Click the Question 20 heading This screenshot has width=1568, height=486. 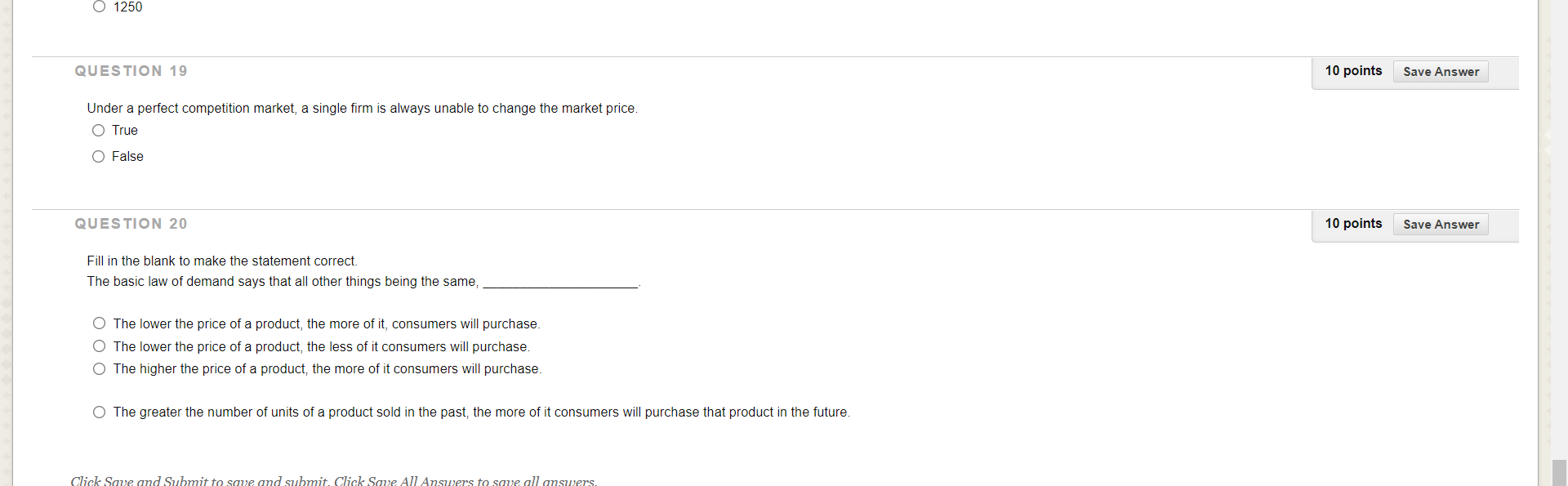click(x=131, y=224)
